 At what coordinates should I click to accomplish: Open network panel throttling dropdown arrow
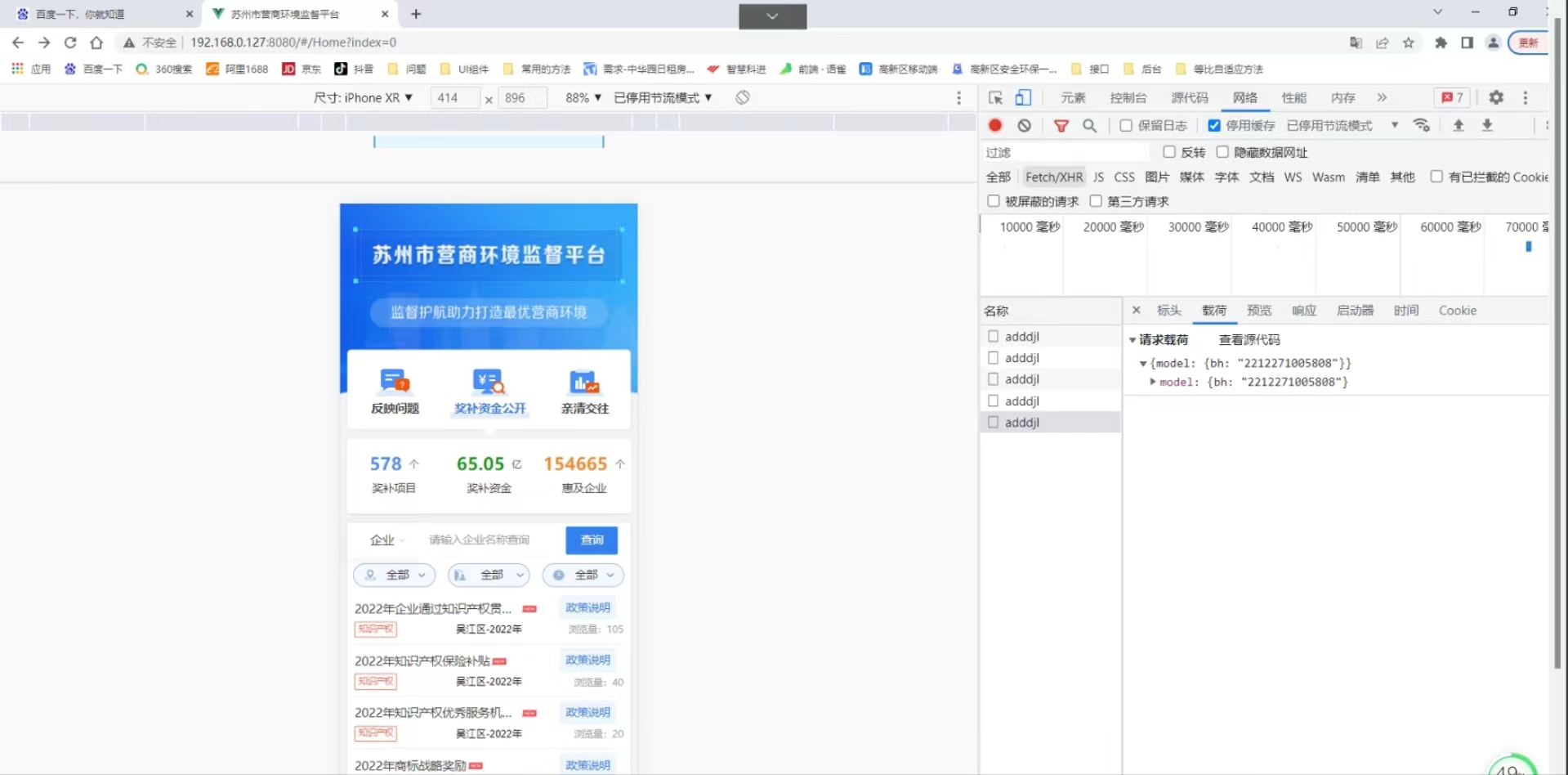[1395, 125]
